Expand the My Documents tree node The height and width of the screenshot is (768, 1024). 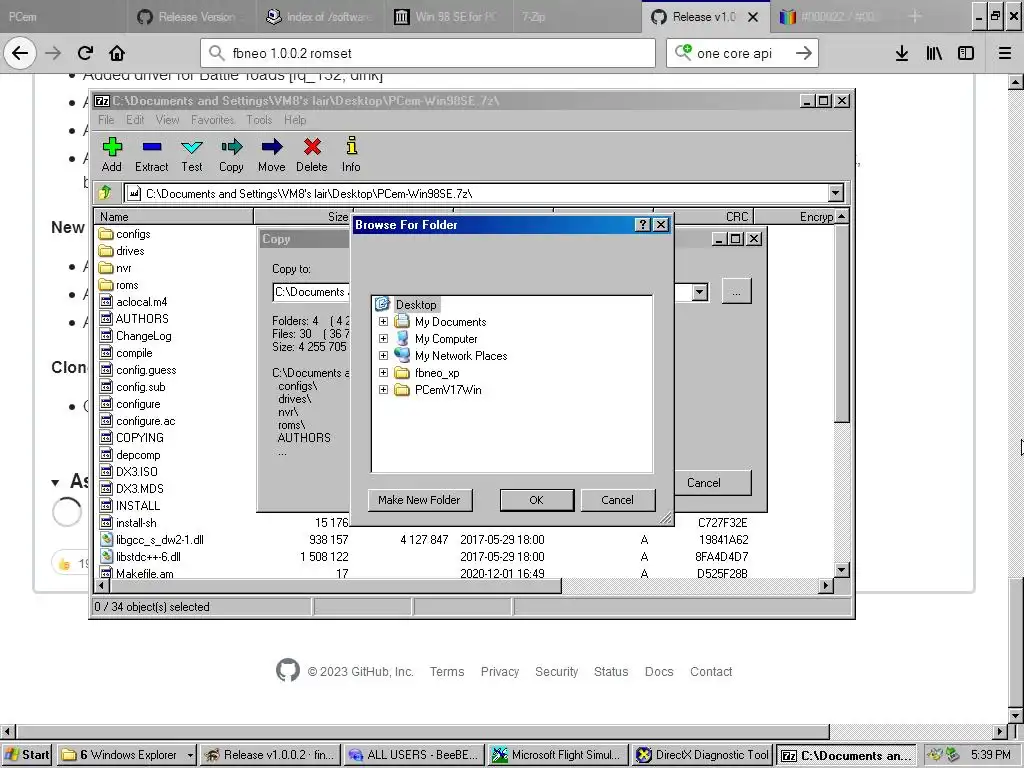tap(383, 322)
